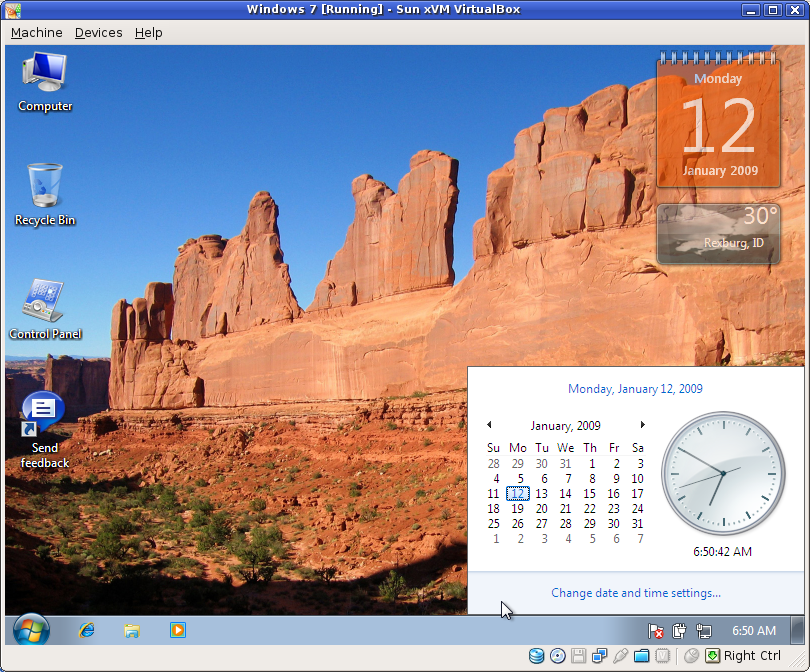The image size is (810, 672).
Task: Click the VirtualBox shared folders status icon
Action: tap(641, 656)
